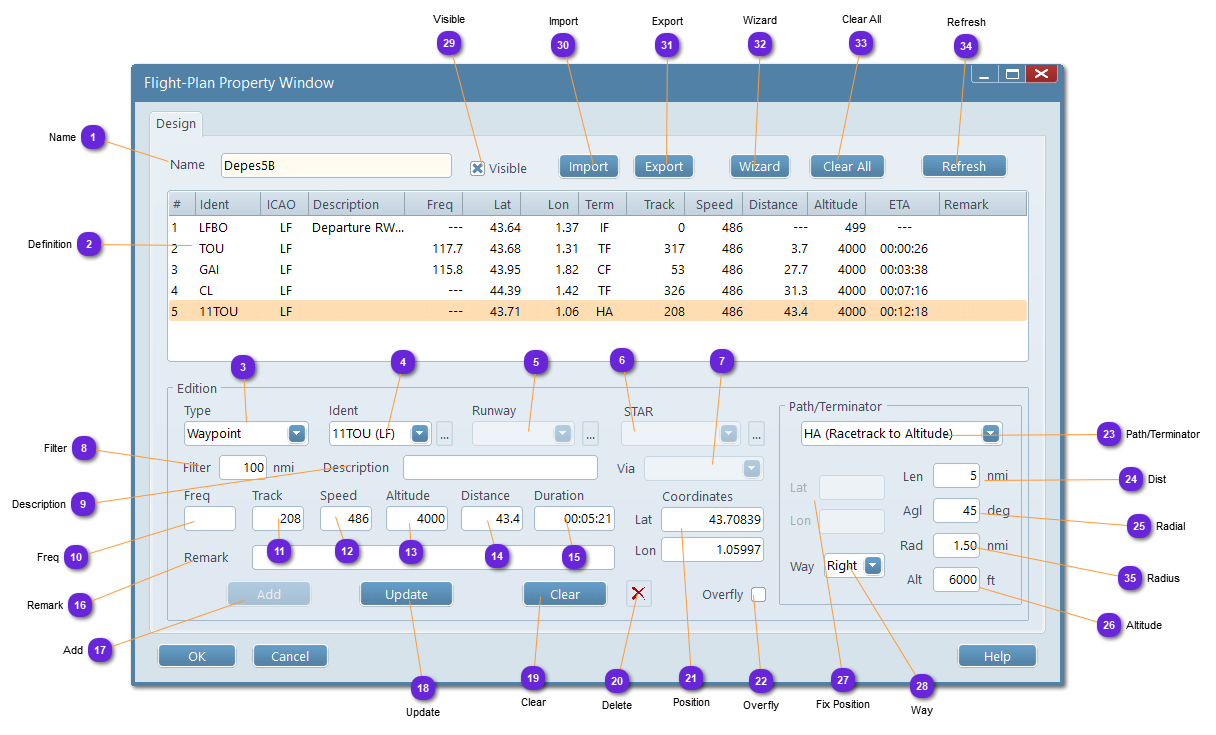The height and width of the screenshot is (735, 1216).
Task: Click the ellipsis button beside Ident
Action: pyautogui.click(x=444, y=433)
